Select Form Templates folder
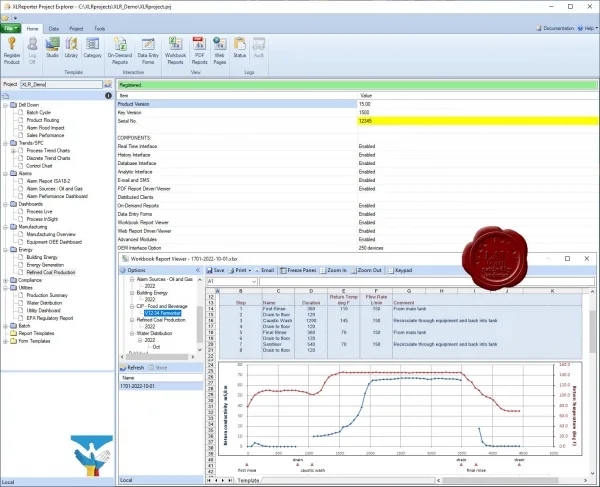 click(34, 341)
